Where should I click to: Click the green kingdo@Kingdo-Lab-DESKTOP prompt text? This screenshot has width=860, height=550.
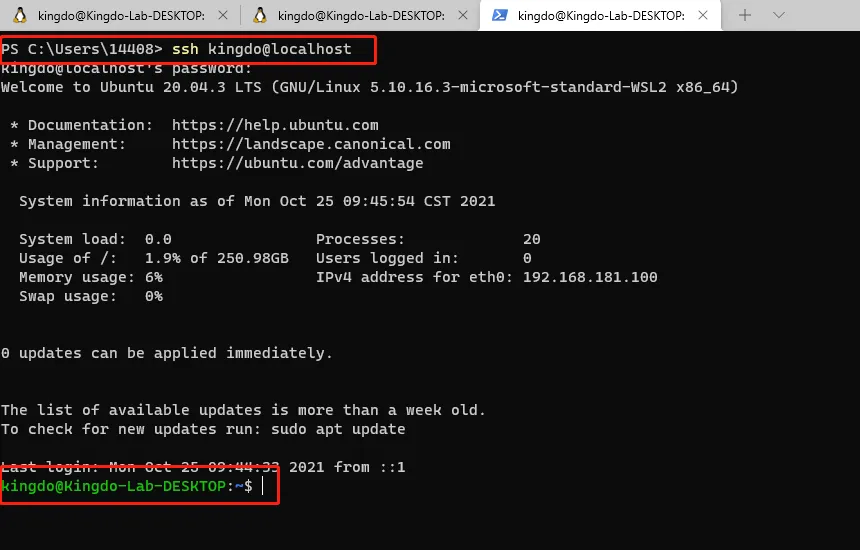coord(113,486)
